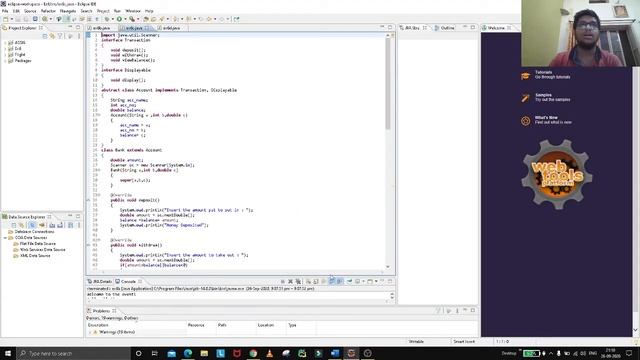
Task: Click the Open Console icon
Action: point(370,282)
